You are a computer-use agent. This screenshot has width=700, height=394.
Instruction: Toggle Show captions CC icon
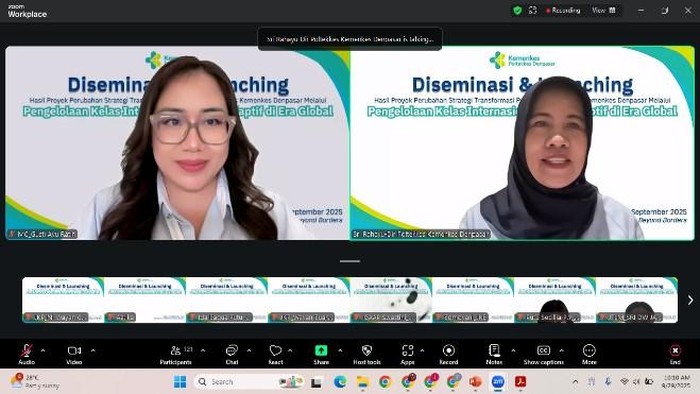[x=543, y=351]
